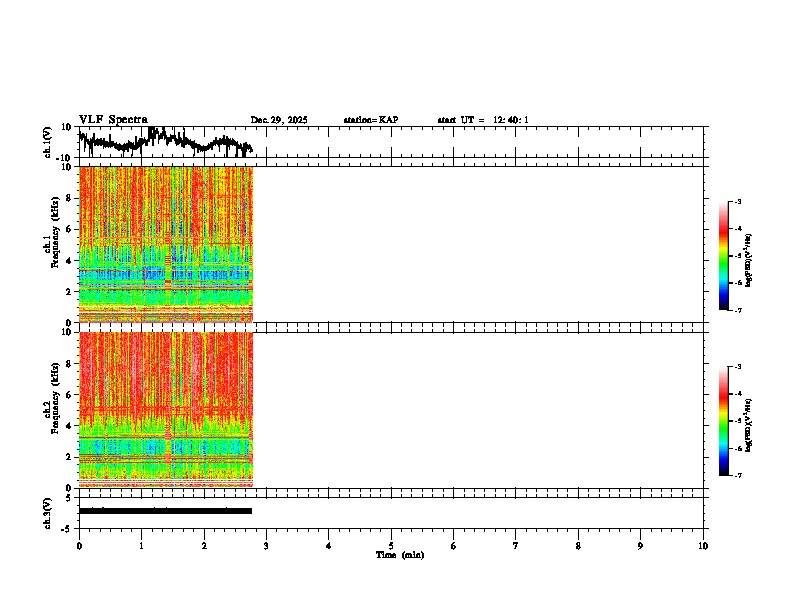Click the ch.2 spectrogram color image
This screenshot has height=612, width=792.
tap(166, 410)
